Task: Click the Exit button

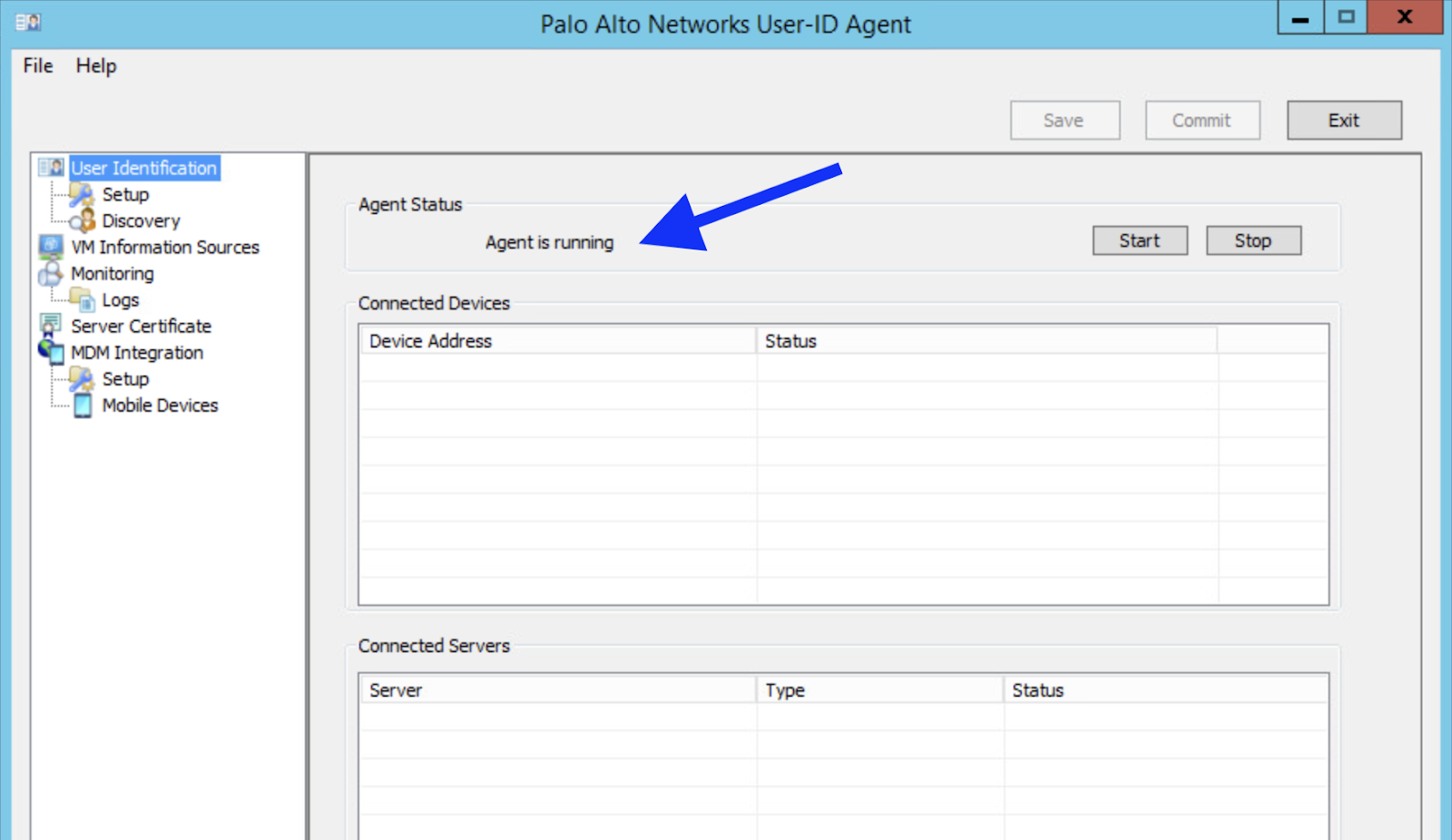Action: click(1344, 120)
